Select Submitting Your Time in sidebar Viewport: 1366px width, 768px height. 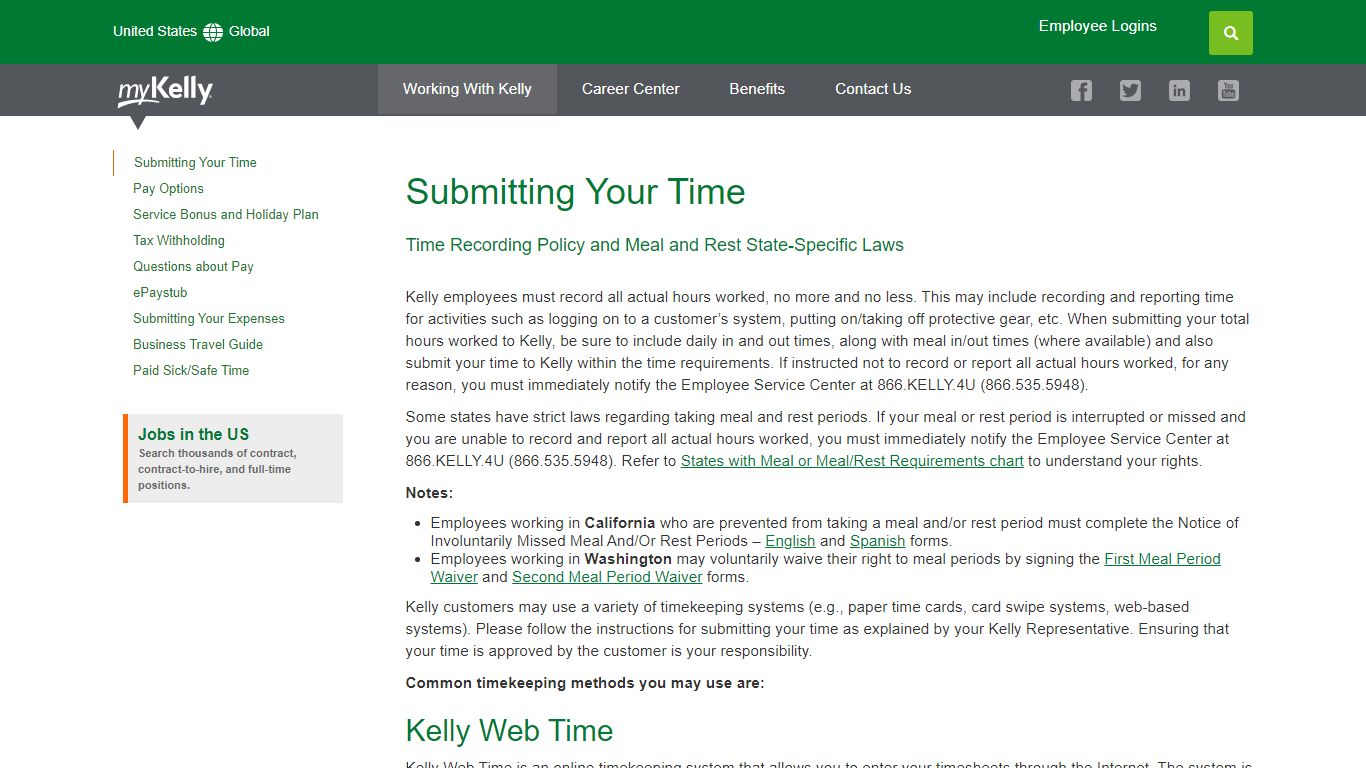(x=195, y=162)
